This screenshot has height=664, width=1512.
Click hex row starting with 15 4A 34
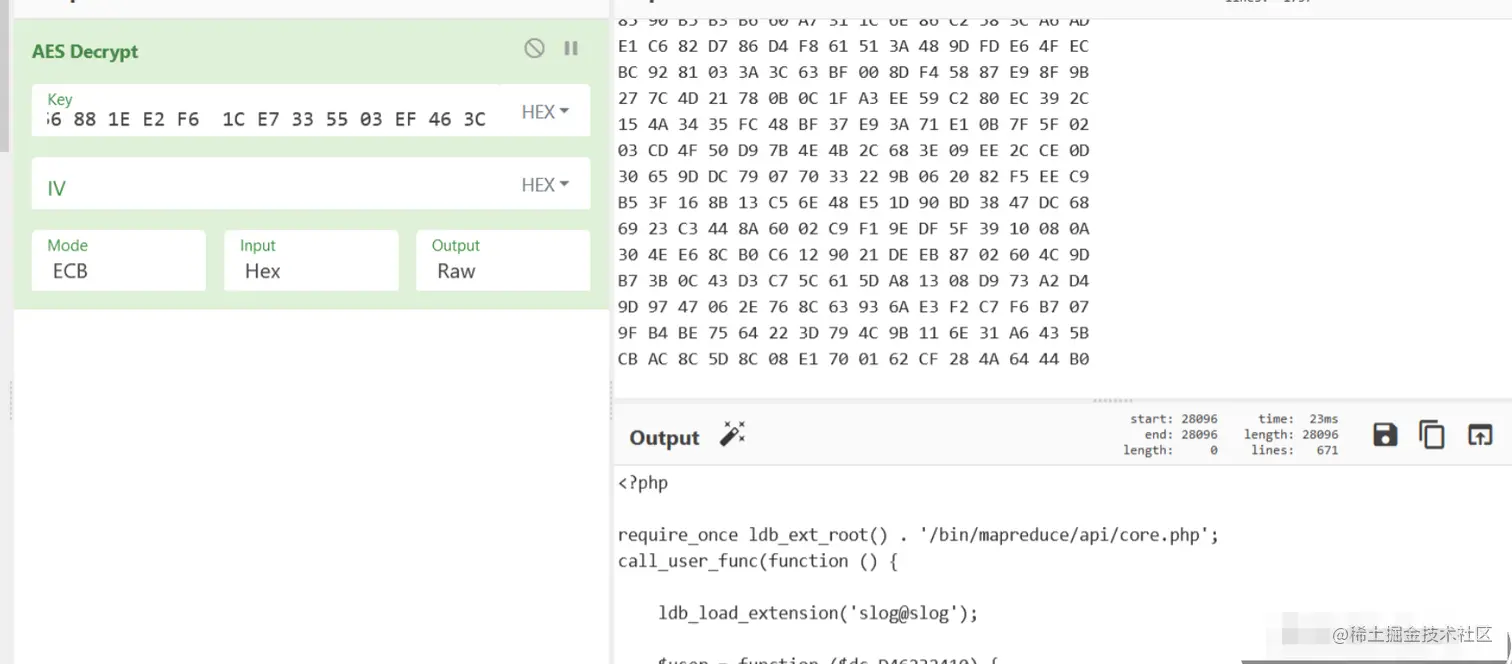pos(853,124)
